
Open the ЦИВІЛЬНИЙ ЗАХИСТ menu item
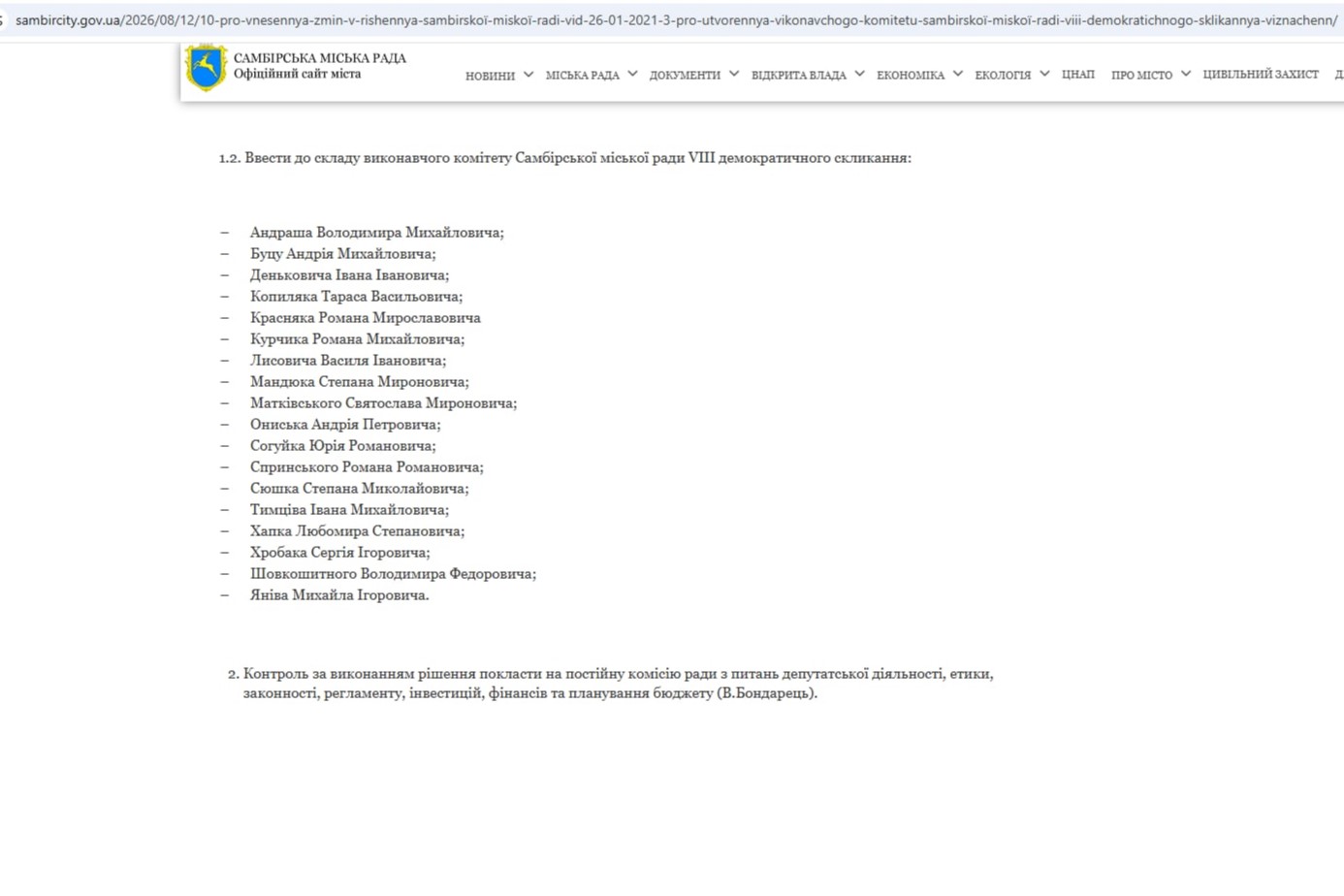tap(1261, 75)
